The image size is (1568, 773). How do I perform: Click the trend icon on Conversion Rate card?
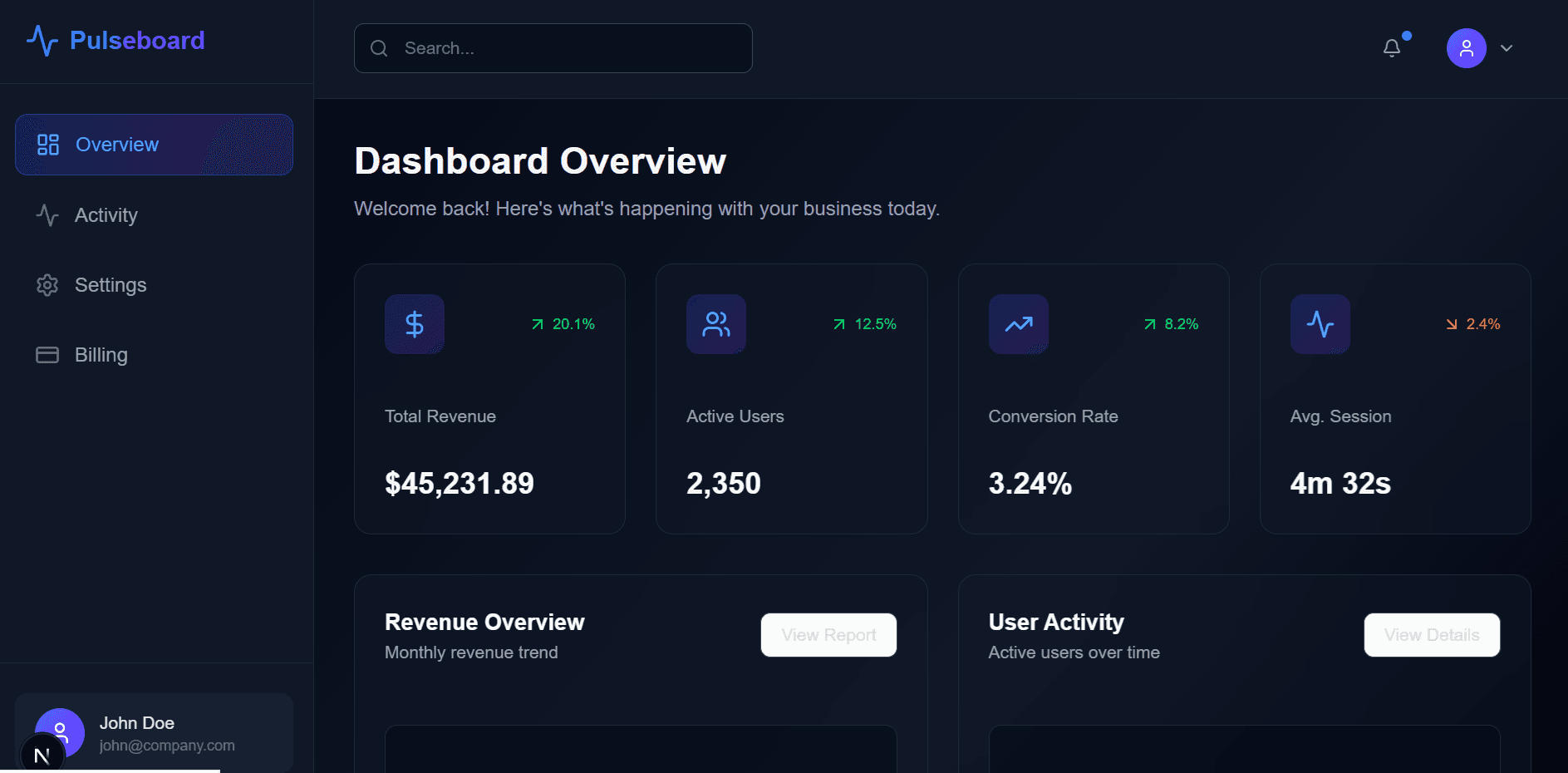[1018, 324]
